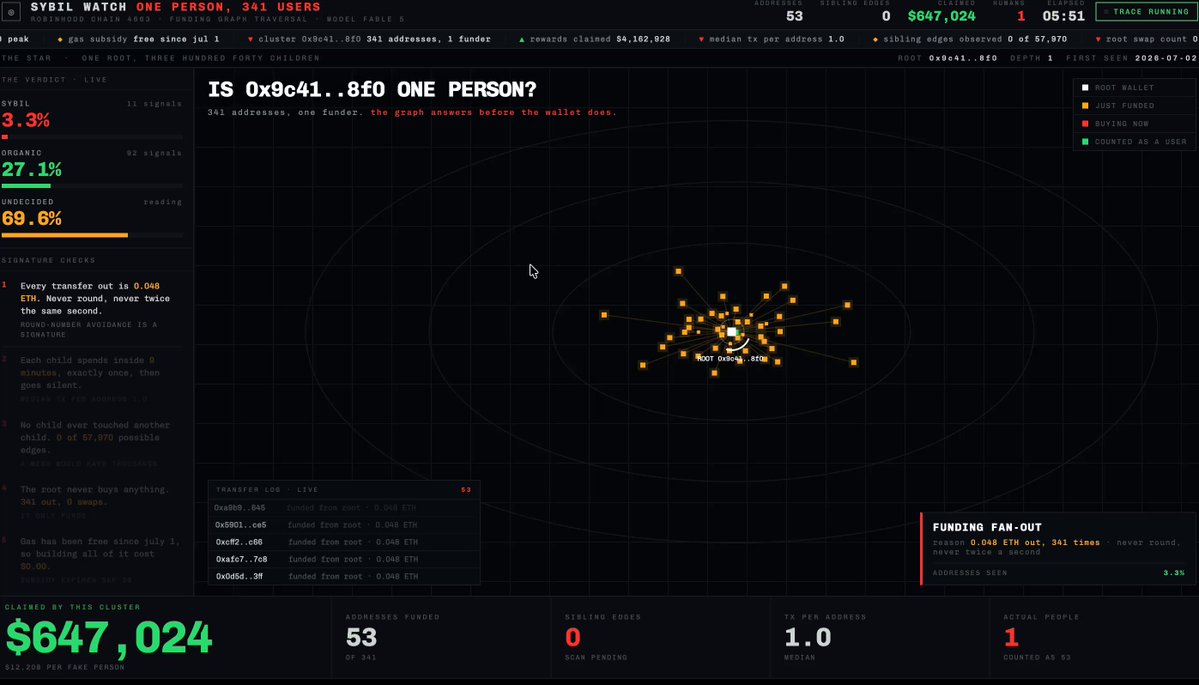Click the large $647,024 claimed total

coord(109,638)
